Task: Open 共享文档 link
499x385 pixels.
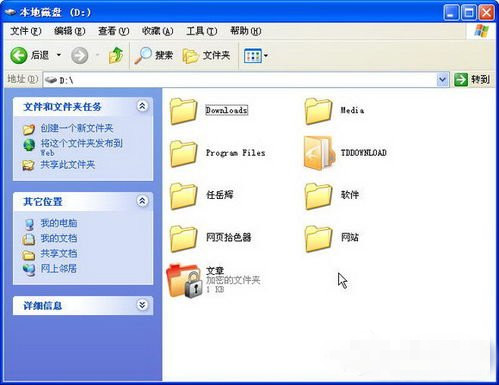Action: click(59, 253)
